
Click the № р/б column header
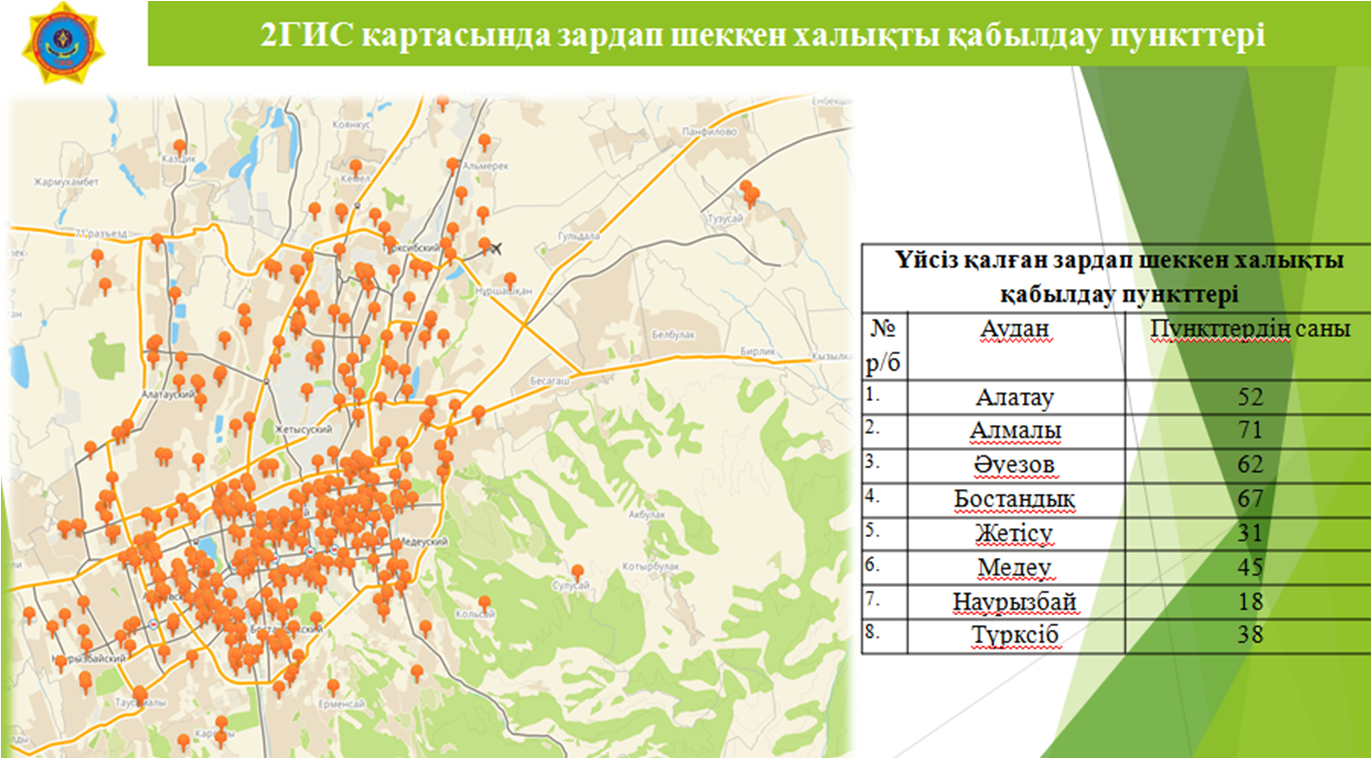pyautogui.click(x=884, y=344)
